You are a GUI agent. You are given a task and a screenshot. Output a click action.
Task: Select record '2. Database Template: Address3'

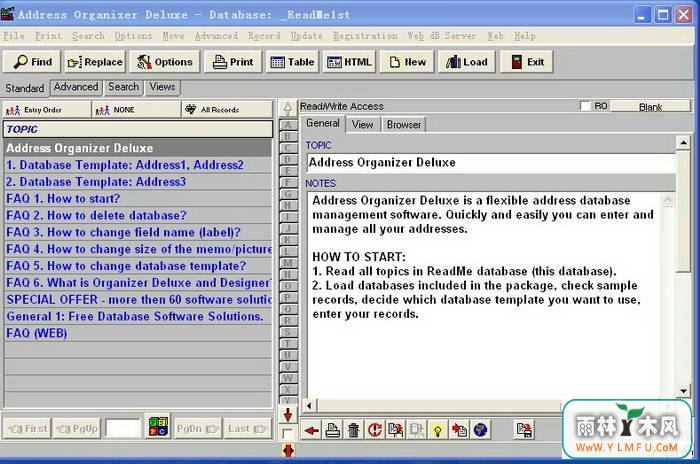pyautogui.click(x=138, y=182)
